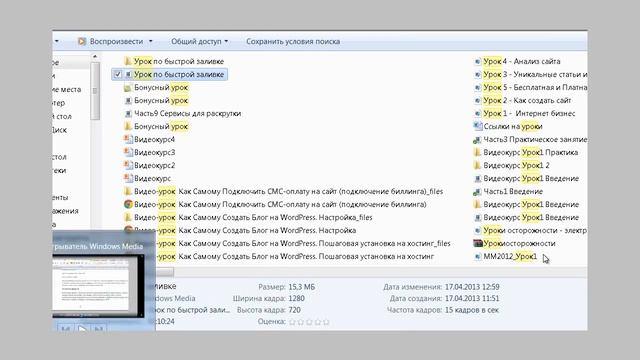Click folder icon of СМС-оплату (подключение биллинга)_files
The height and width of the screenshot is (360, 640).
pos(128,191)
